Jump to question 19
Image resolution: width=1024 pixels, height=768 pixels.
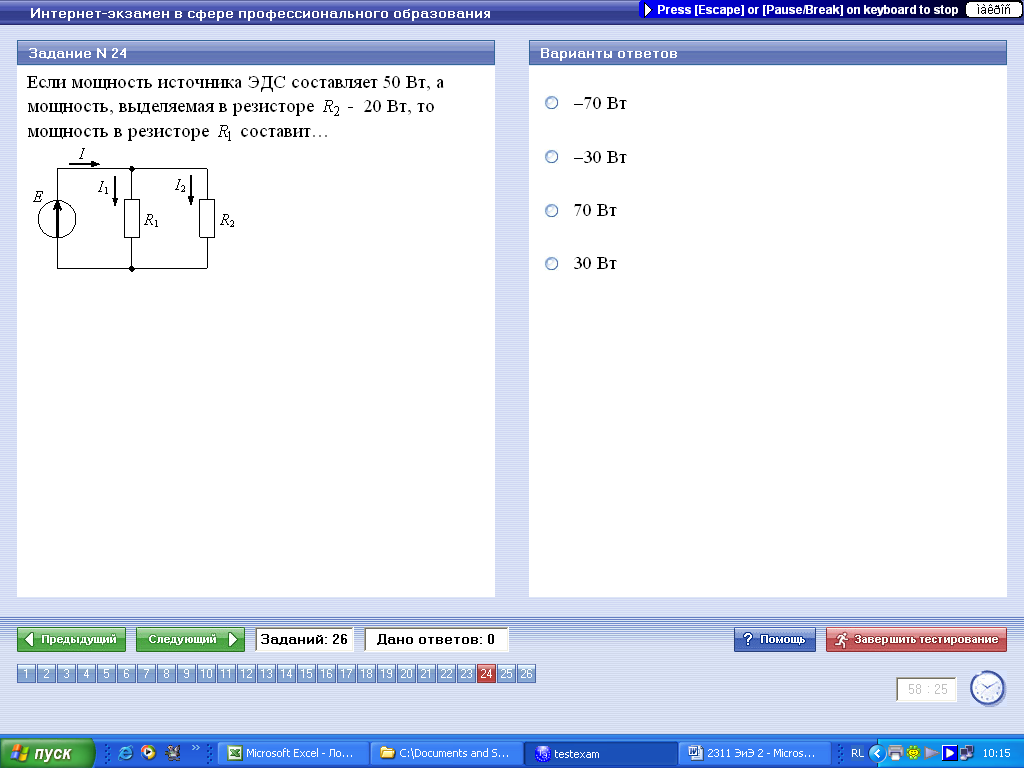386,673
